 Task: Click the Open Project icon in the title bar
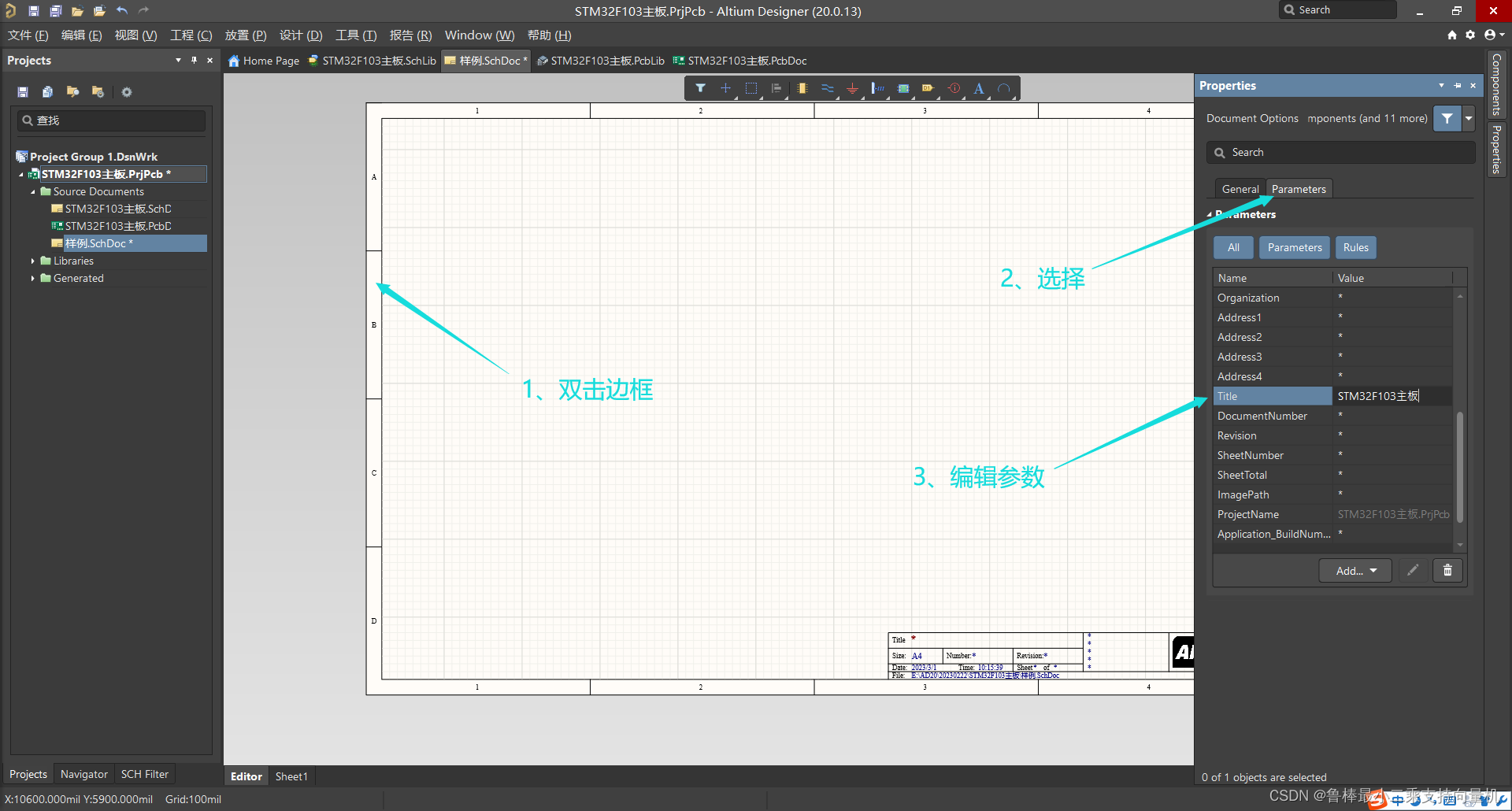[x=99, y=11]
